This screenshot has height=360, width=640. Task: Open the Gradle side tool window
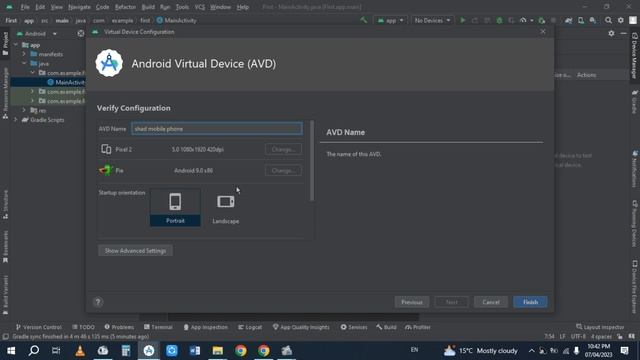coord(634,102)
